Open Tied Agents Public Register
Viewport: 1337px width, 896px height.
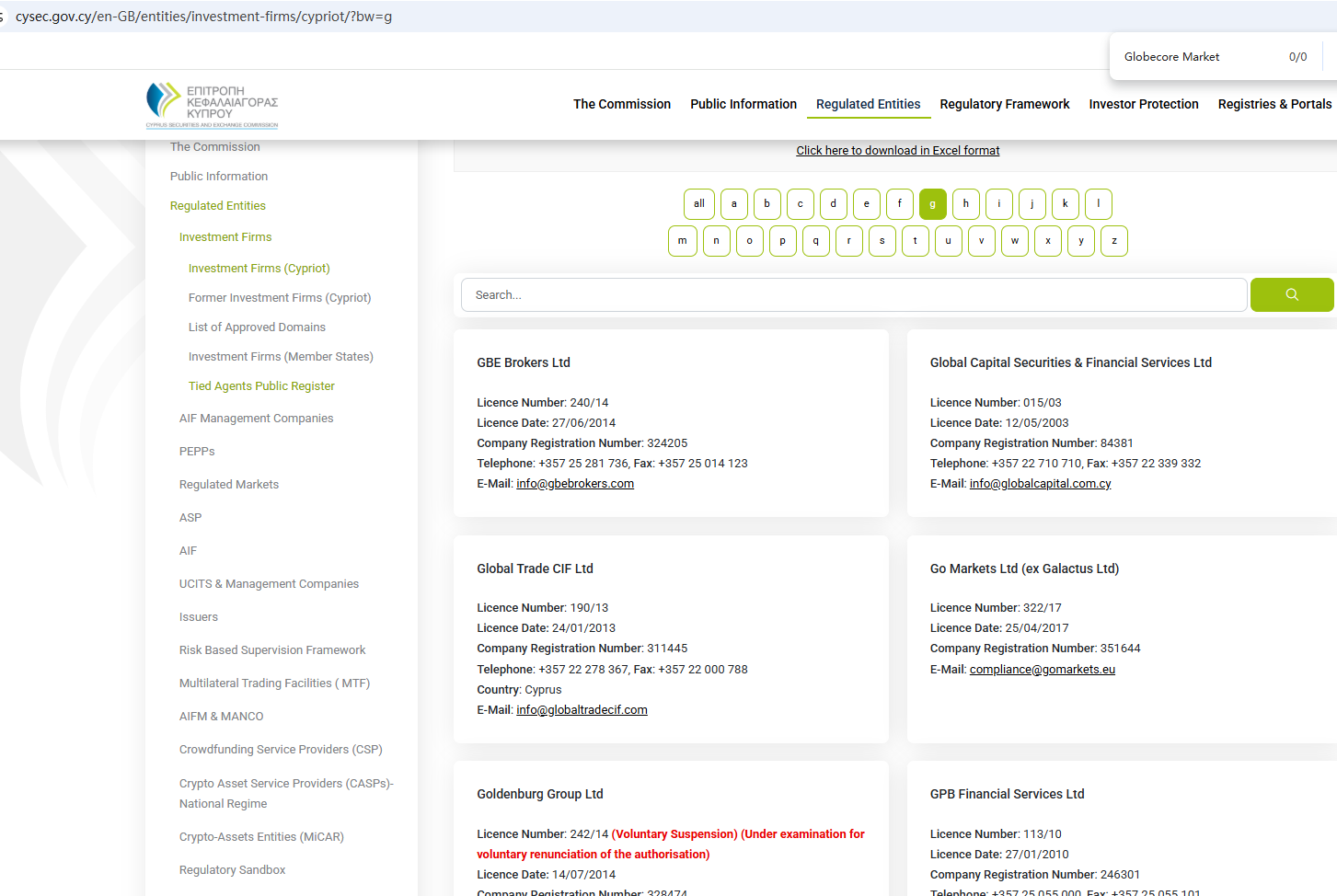coord(261,386)
